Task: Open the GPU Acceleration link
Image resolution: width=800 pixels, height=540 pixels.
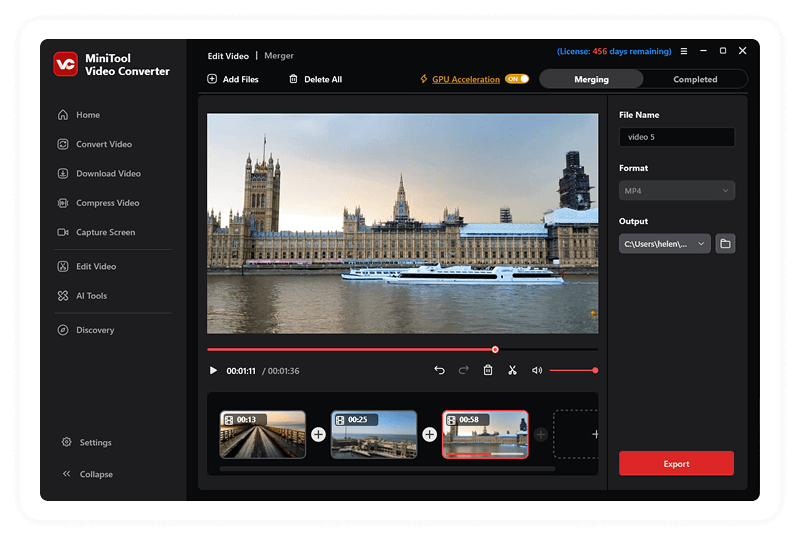Action: pyautogui.click(x=466, y=79)
